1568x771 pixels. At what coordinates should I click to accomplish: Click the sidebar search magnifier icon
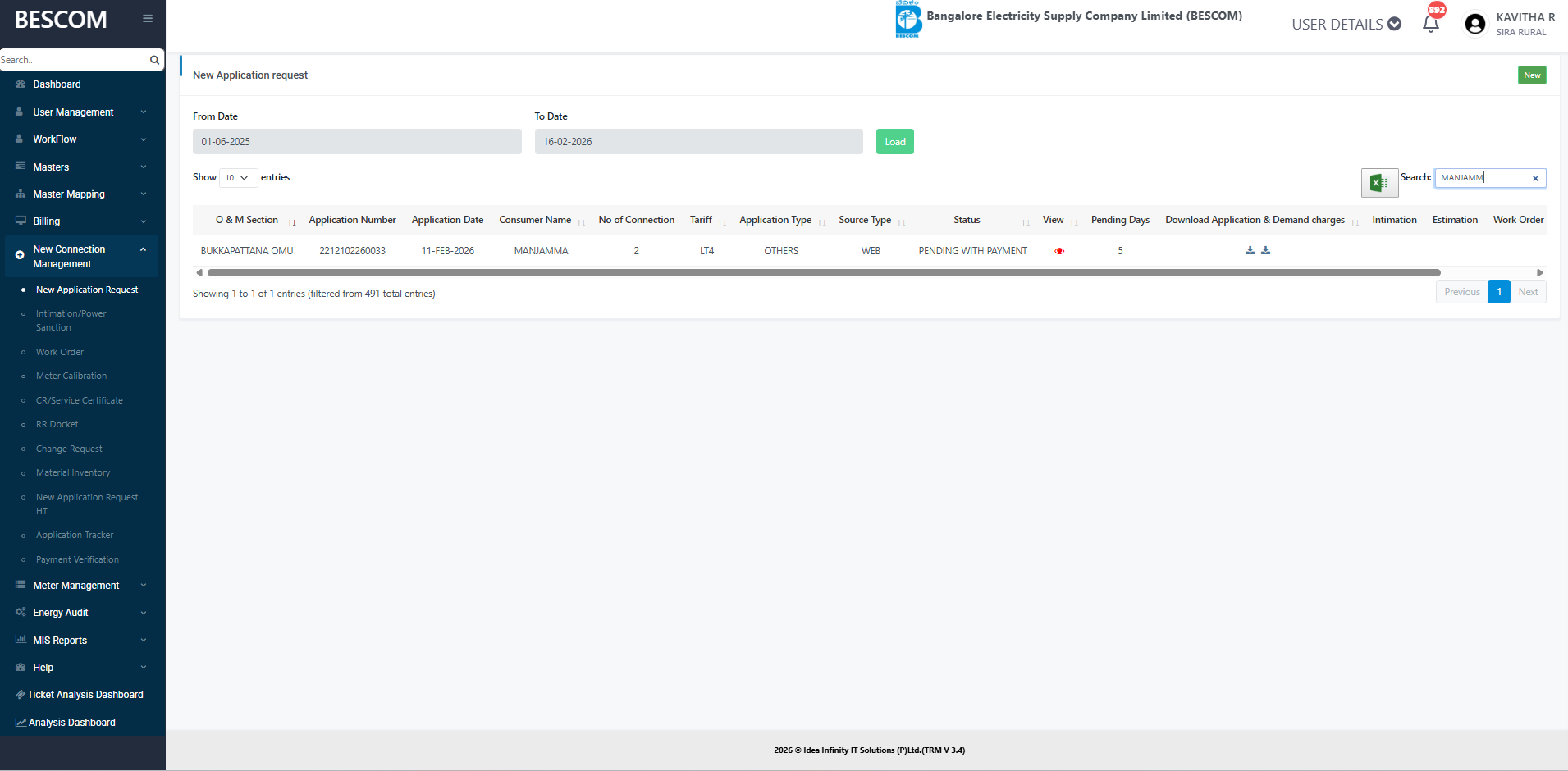pos(154,60)
